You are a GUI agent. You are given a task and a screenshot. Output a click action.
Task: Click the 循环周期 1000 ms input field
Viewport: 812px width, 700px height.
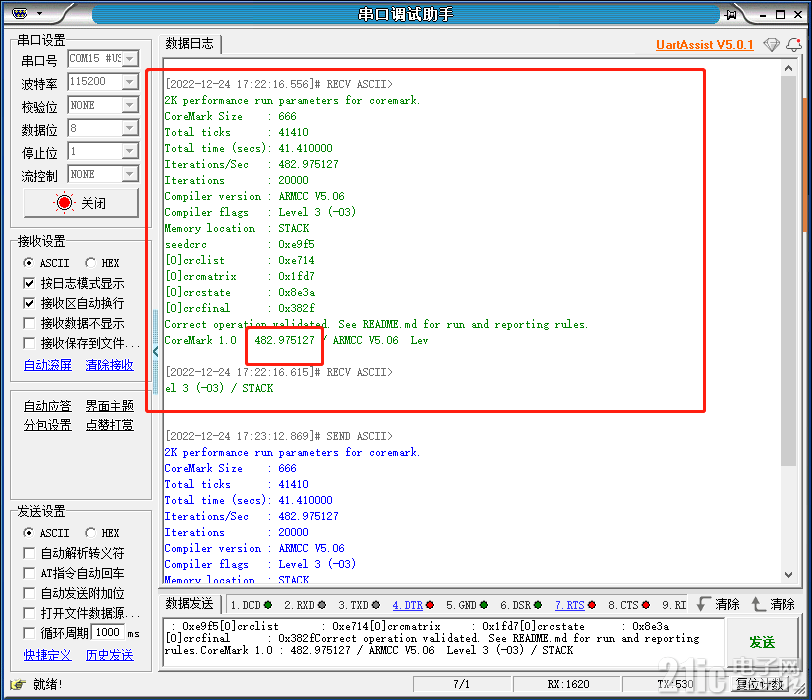point(108,633)
